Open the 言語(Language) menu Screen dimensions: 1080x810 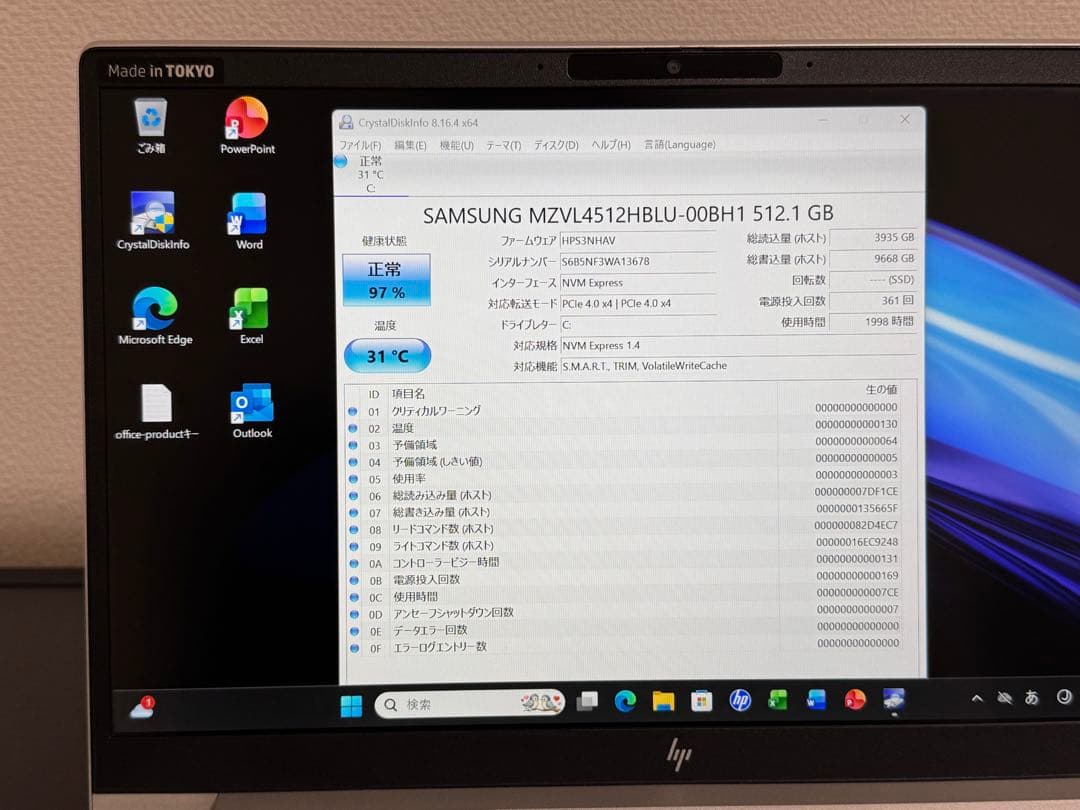point(679,144)
